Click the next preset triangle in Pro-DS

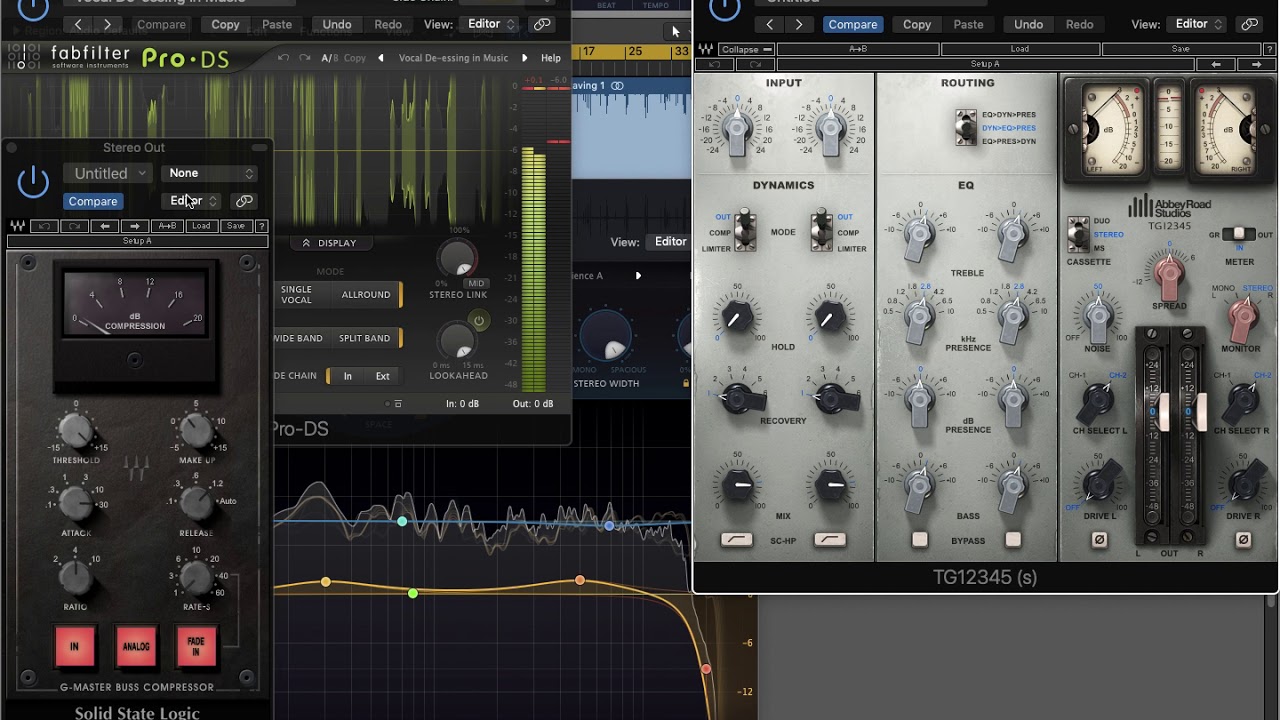(524, 58)
